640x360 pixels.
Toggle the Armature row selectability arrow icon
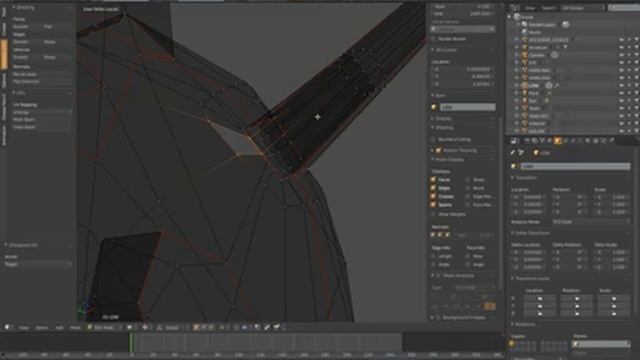629,47
